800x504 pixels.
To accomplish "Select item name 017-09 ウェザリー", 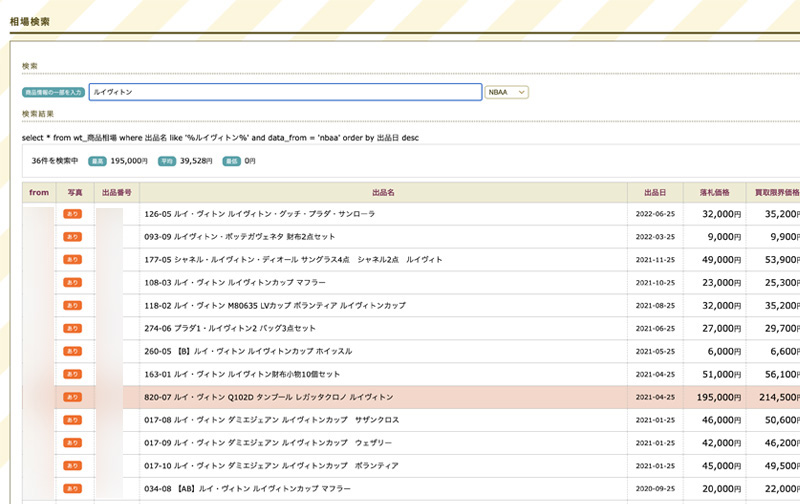I will click(268, 443).
